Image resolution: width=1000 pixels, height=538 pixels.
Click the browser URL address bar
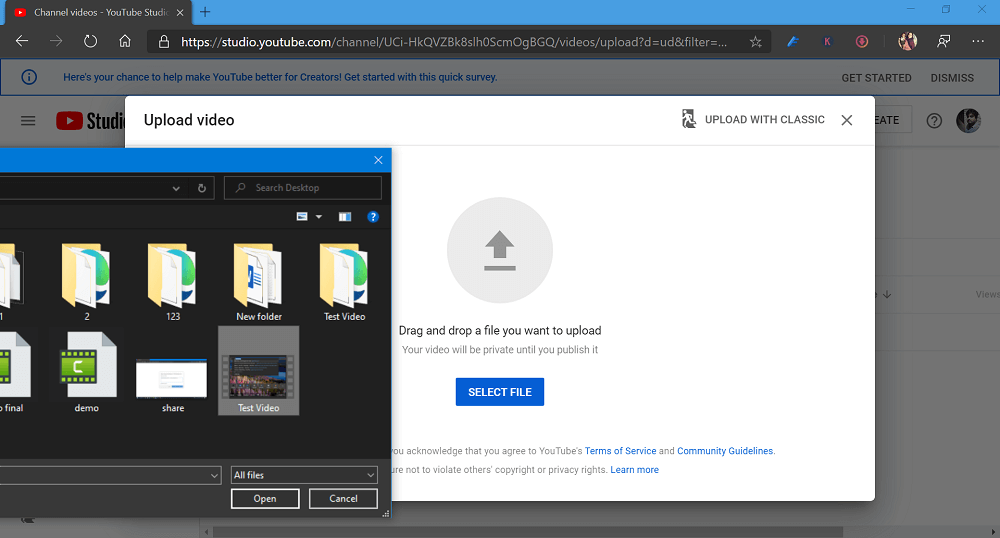click(x=453, y=42)
